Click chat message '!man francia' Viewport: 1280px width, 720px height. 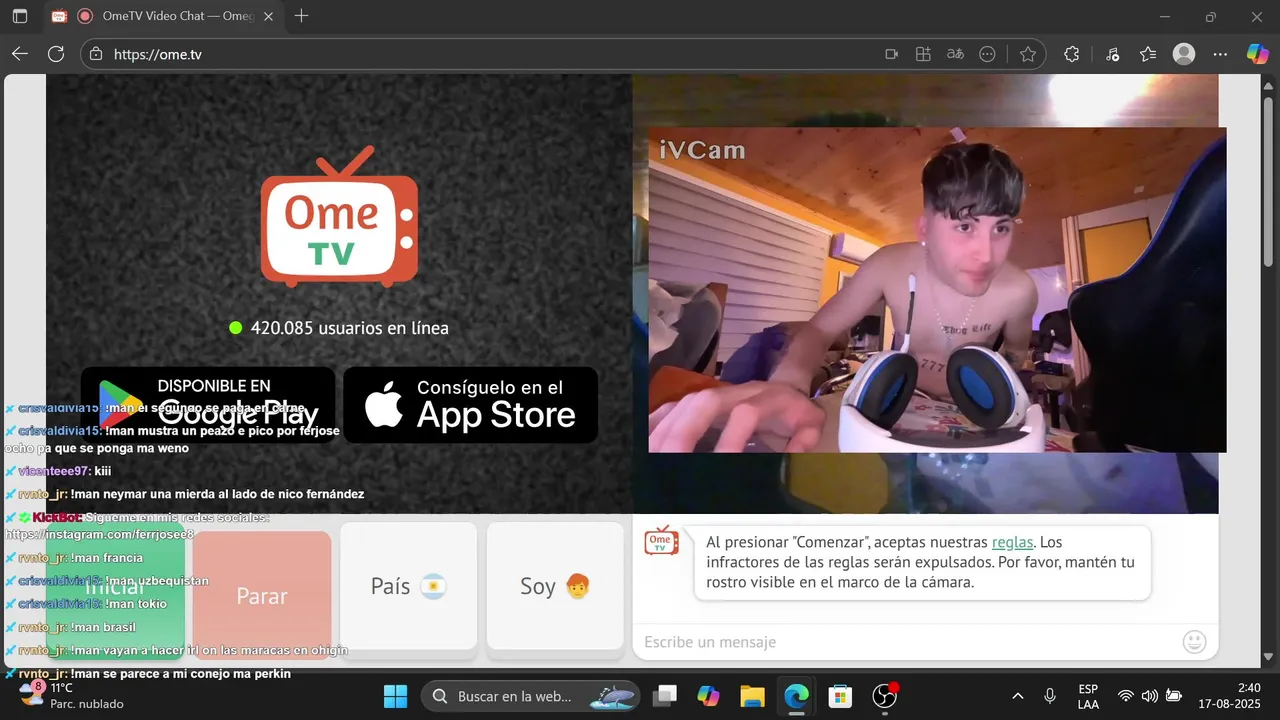(x=107, y=558)
